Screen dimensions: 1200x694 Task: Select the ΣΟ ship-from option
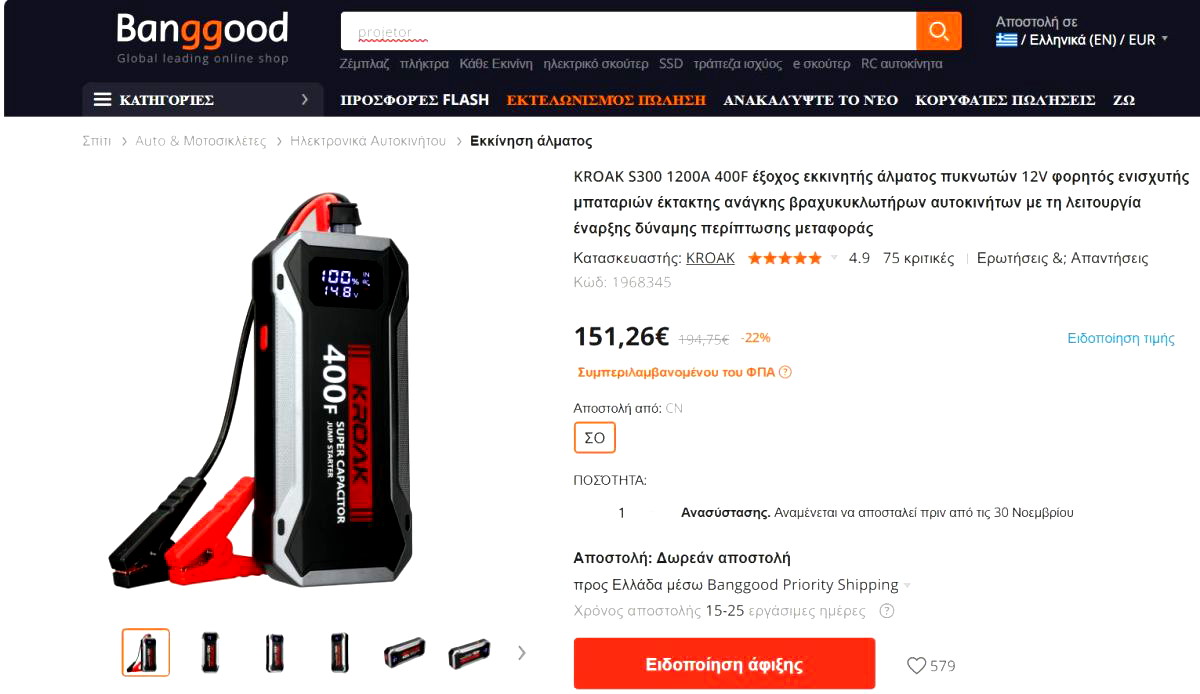(595, 438)
